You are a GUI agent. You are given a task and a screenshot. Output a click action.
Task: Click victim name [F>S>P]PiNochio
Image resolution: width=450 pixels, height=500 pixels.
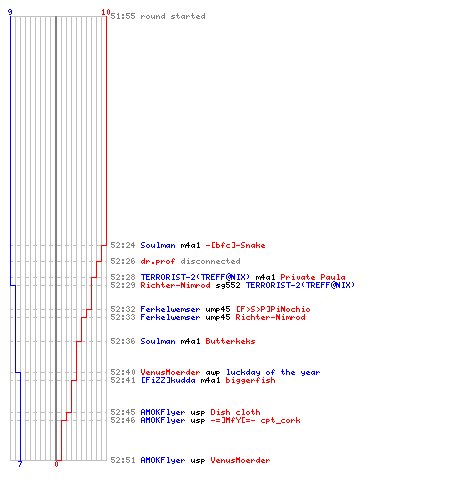(273, 309)
